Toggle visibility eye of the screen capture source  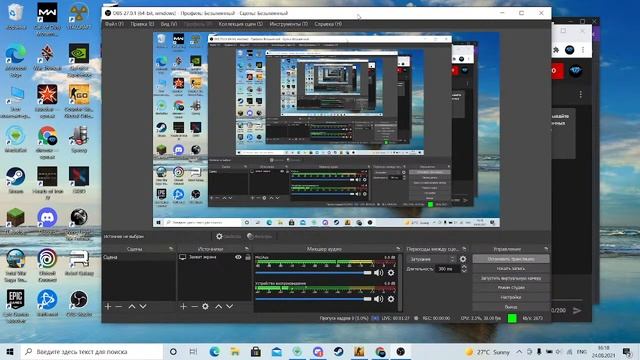(x=238, y=257)
